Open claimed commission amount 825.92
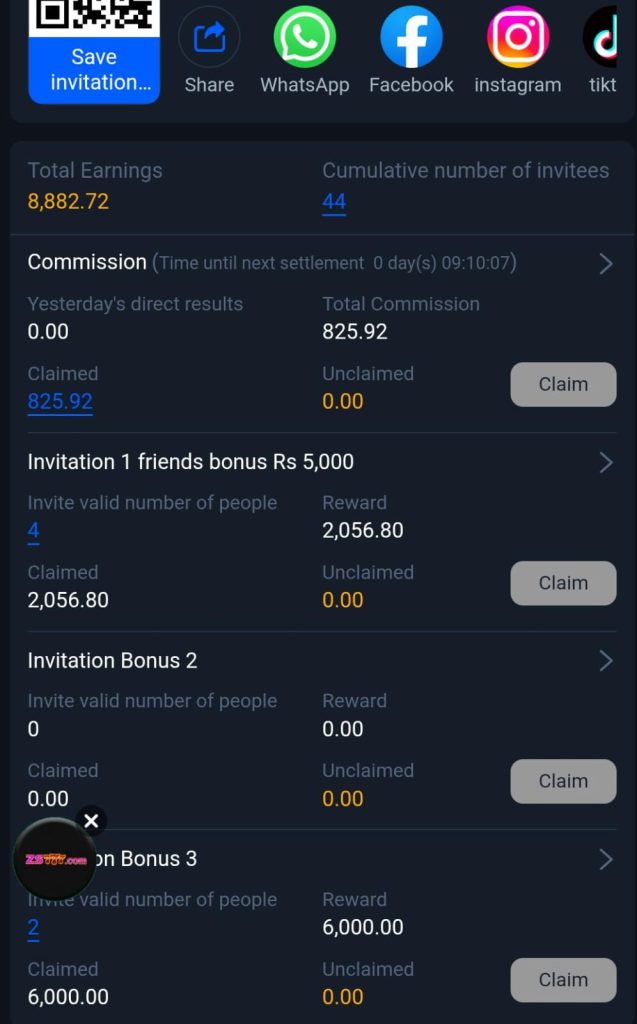 pyautogui.click(x=61, y=402)
